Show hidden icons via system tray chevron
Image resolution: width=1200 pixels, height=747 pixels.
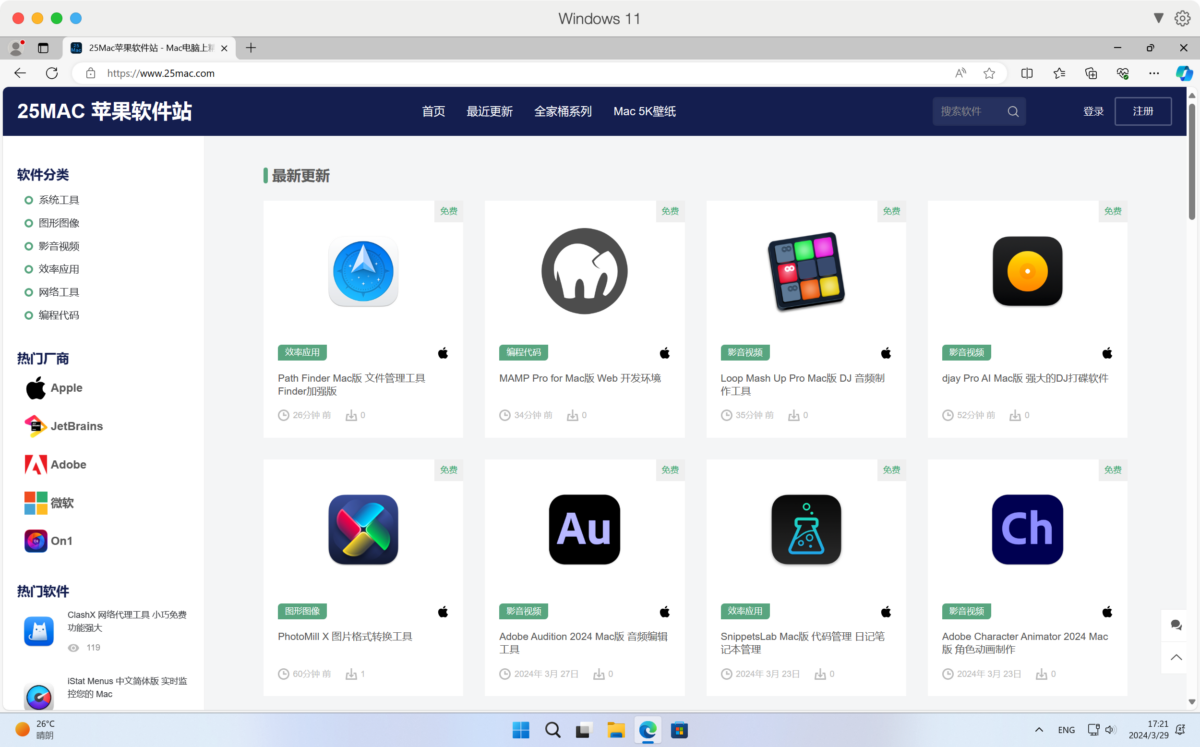point(1039,730)
